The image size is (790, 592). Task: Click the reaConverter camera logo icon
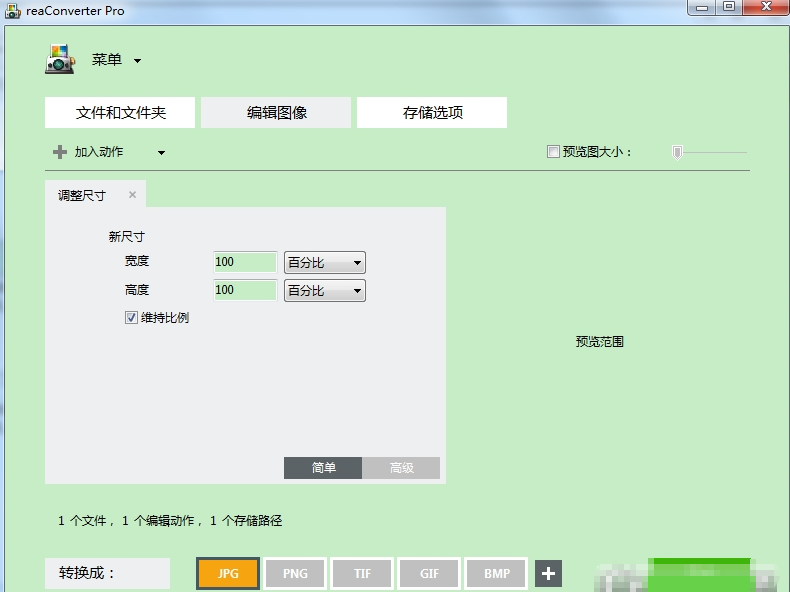(60, 59)
